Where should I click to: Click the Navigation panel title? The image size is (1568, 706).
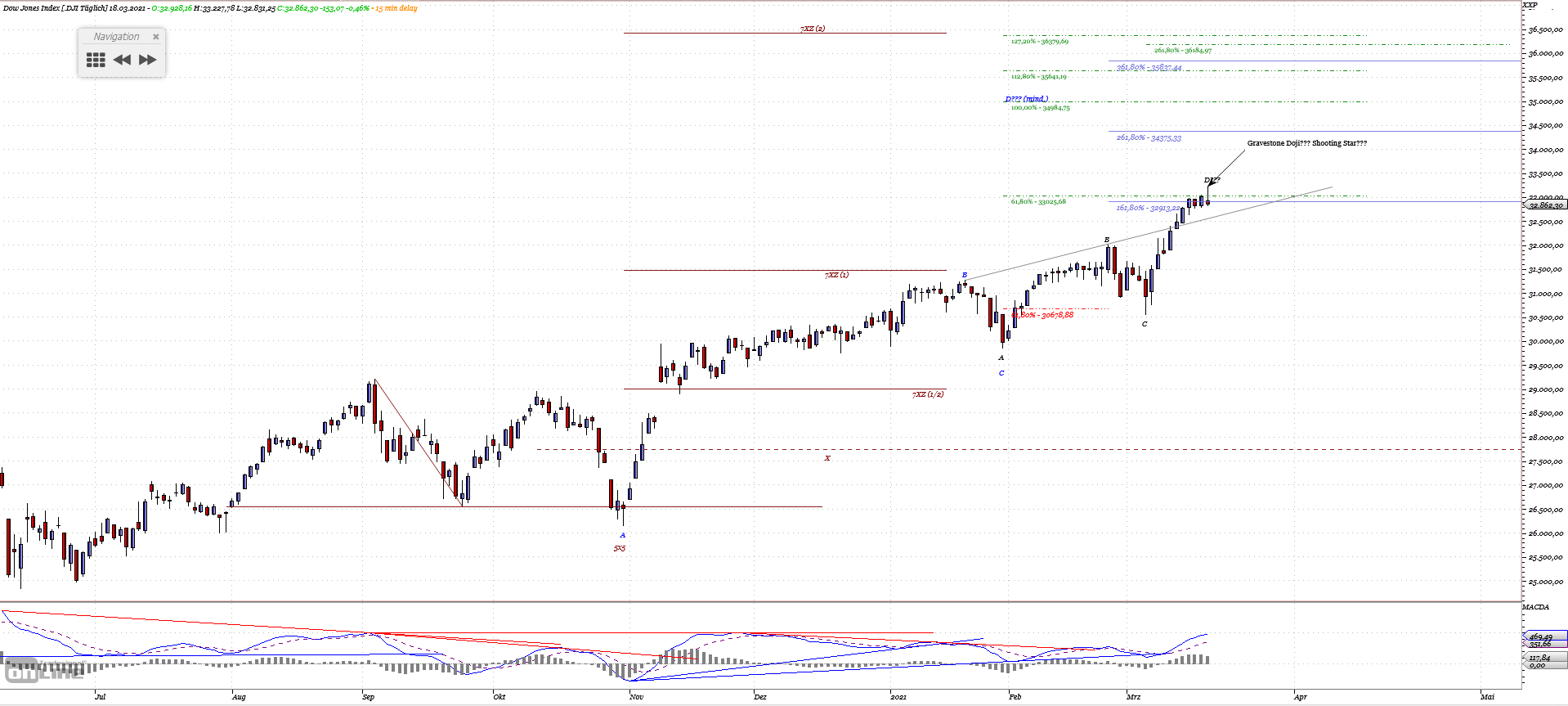pos(116,37)
